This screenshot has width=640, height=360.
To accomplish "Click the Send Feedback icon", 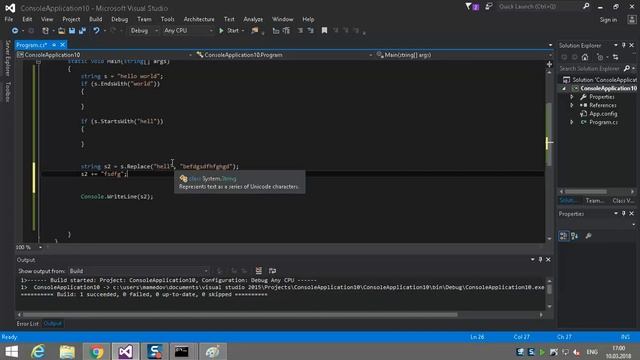I will (489, 7).
